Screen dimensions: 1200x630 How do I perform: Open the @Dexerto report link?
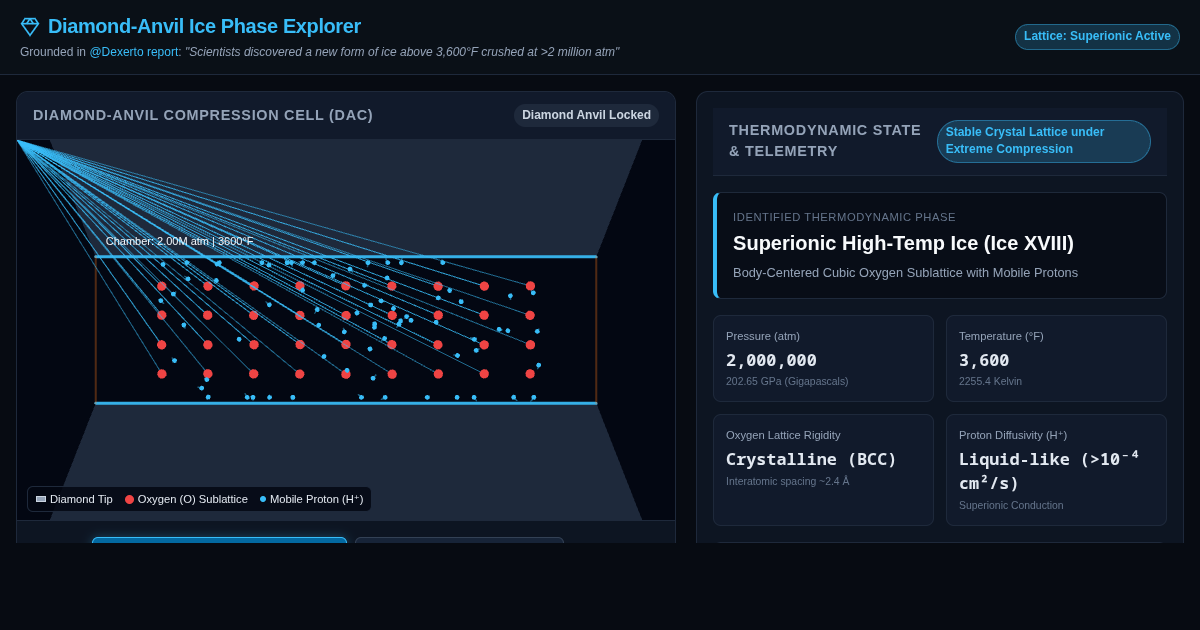pos(135,52)
